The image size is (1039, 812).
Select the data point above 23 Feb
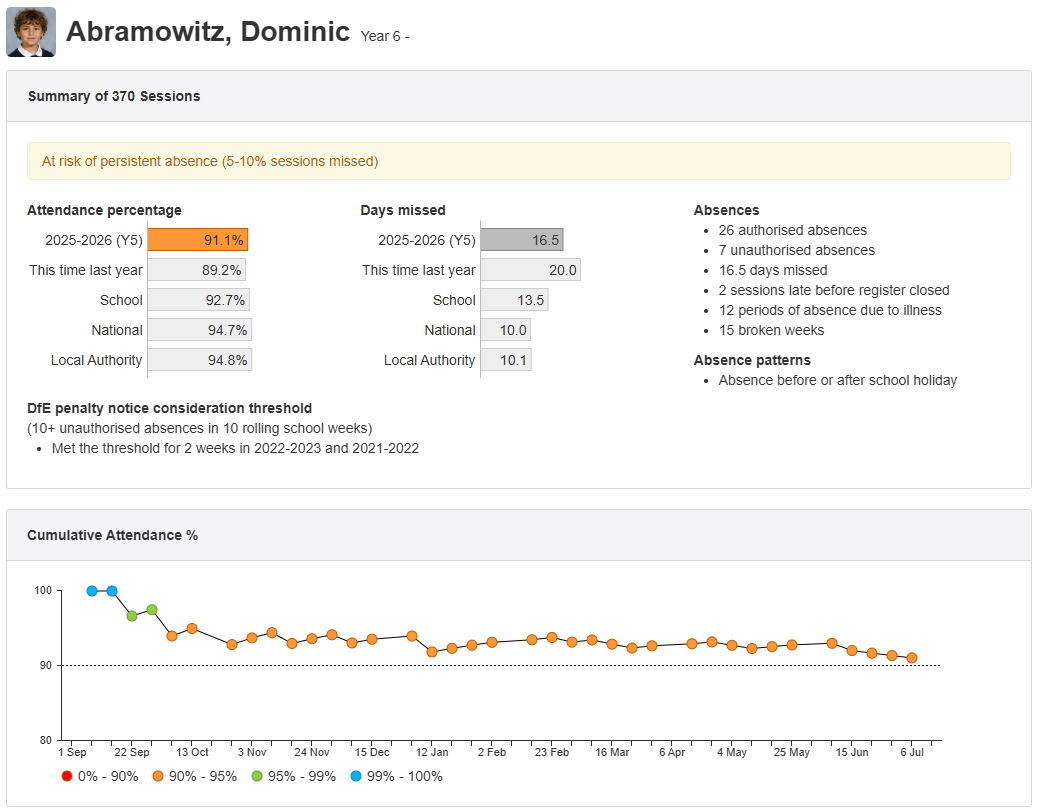(x=552, y=637)
